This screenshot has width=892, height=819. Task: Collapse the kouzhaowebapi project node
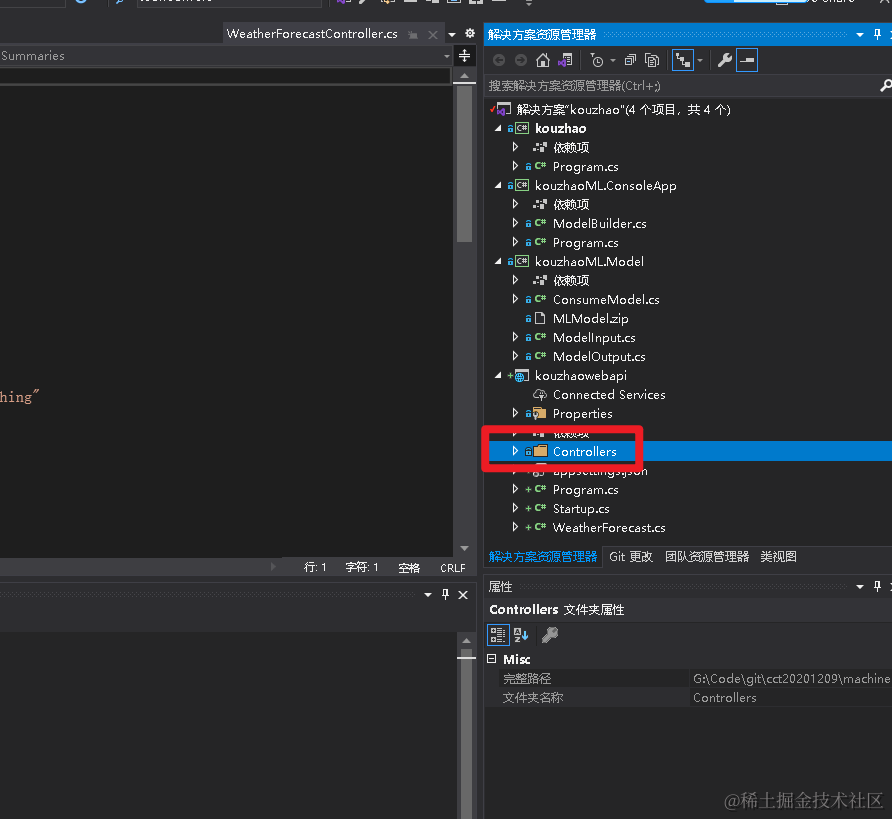tap(498, 375)
